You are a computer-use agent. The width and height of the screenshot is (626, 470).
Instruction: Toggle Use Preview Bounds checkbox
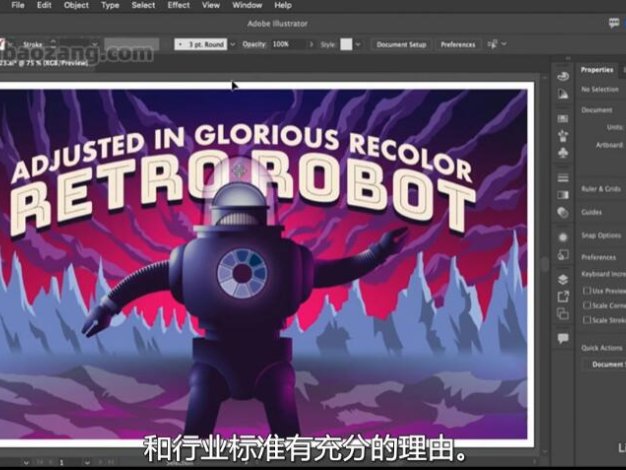click(x=586, y=291)
